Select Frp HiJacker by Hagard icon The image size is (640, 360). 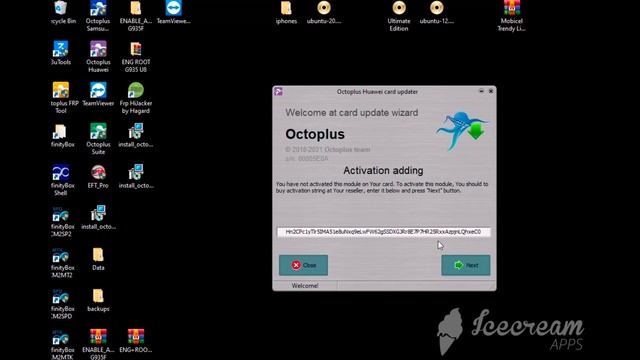coord(136,98)
